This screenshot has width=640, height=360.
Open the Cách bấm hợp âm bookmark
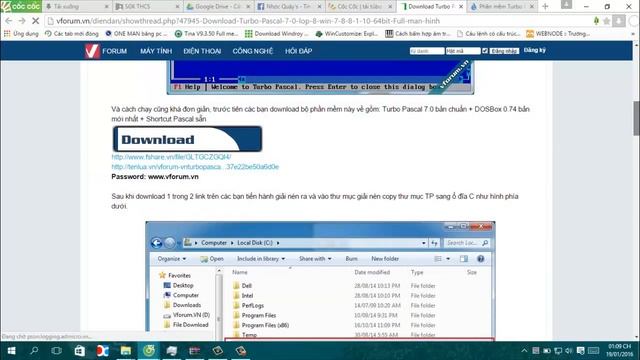(x=418, y=34)
